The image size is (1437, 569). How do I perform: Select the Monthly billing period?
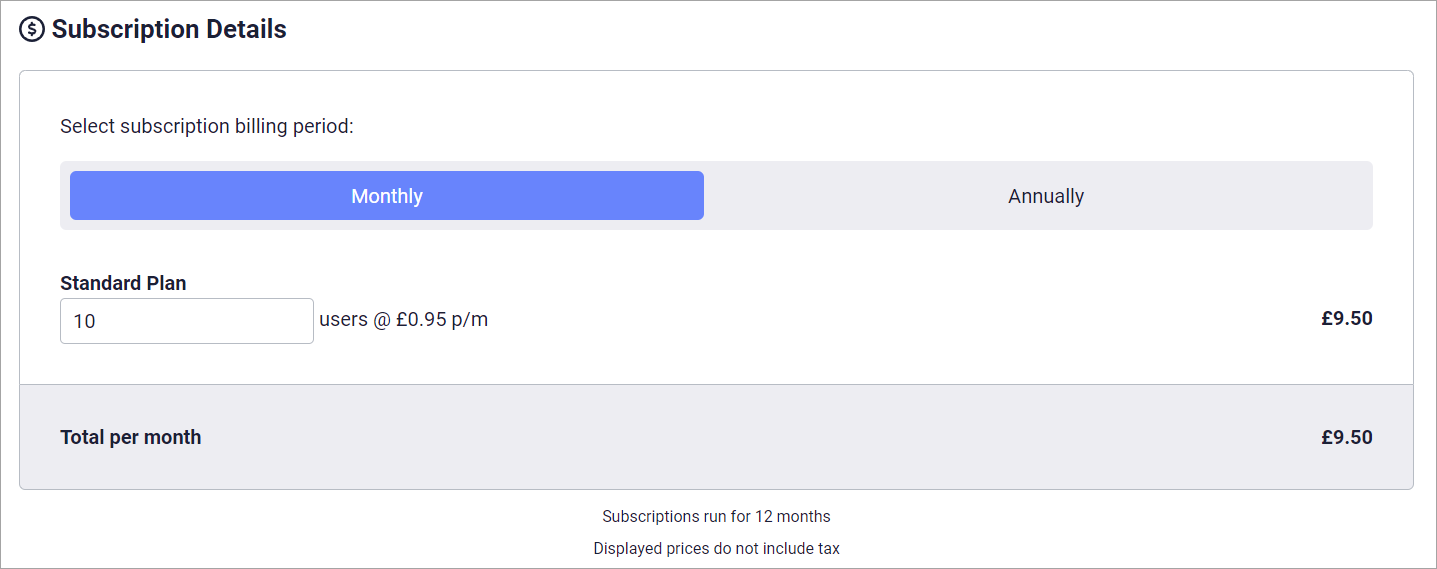pos(387,196)
